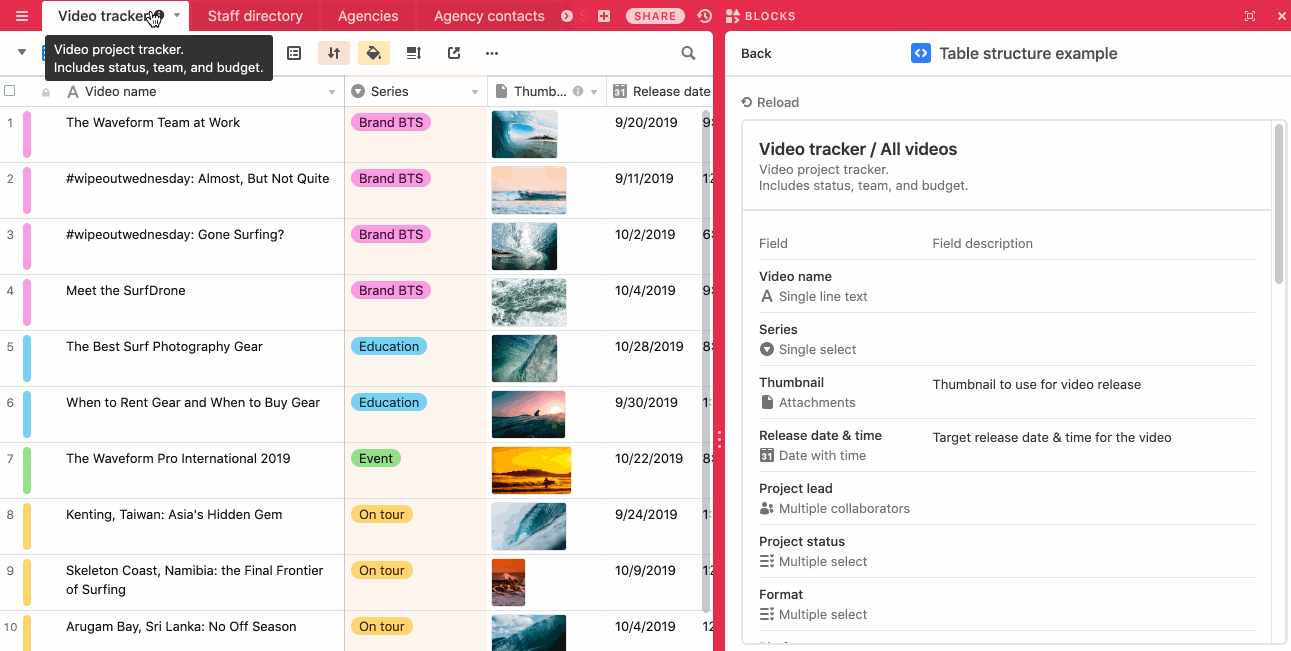Viewport: 1291px width, 651px height.
Task: Click Back in the blocks panel
Action: (756, 53)
